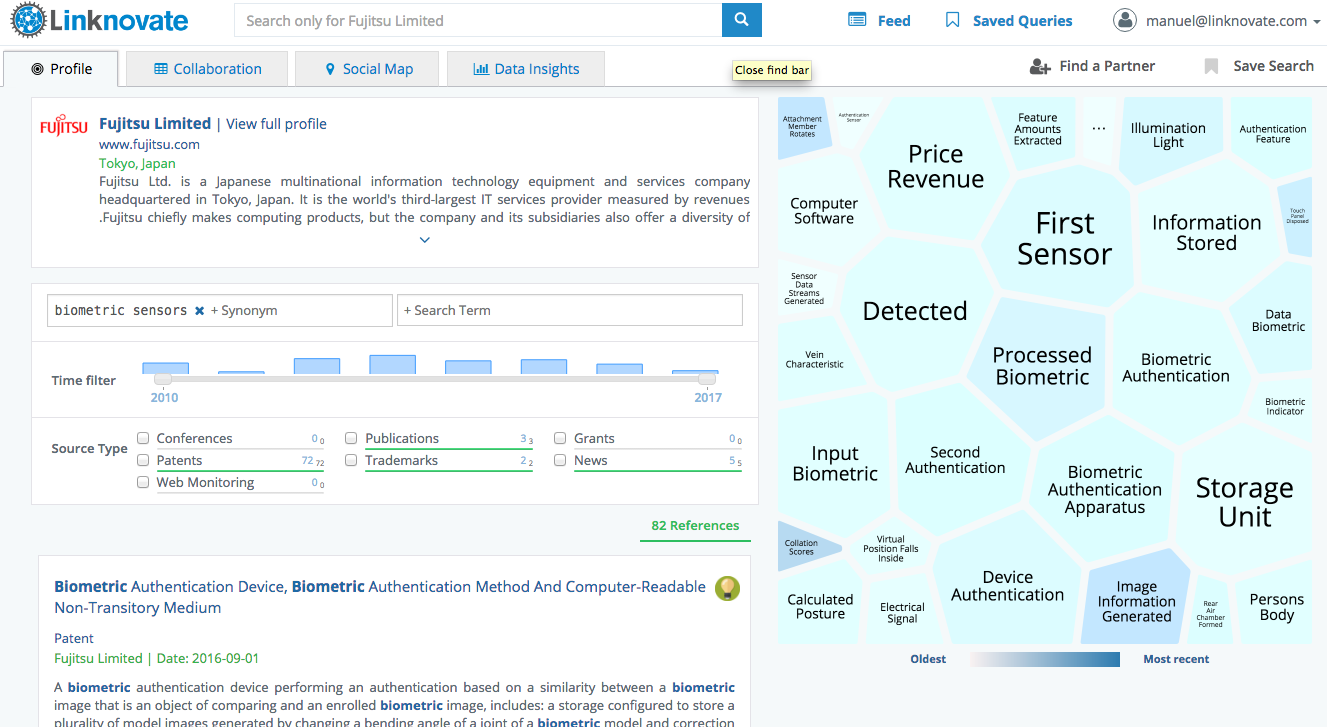1327x727 pixels.
Task: Expand the ellipsis treemap cell
Action: [x=1099, y=129]
